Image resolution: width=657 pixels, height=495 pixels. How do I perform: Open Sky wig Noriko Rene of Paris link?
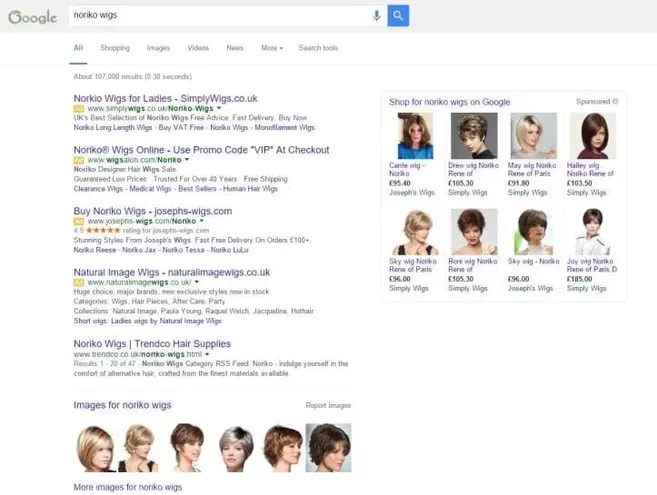click(413, 265)
